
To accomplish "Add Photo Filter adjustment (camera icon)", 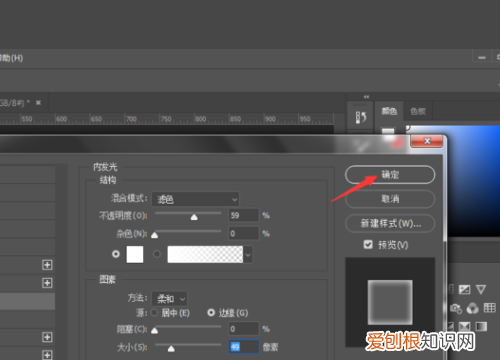I will [456, 308].
